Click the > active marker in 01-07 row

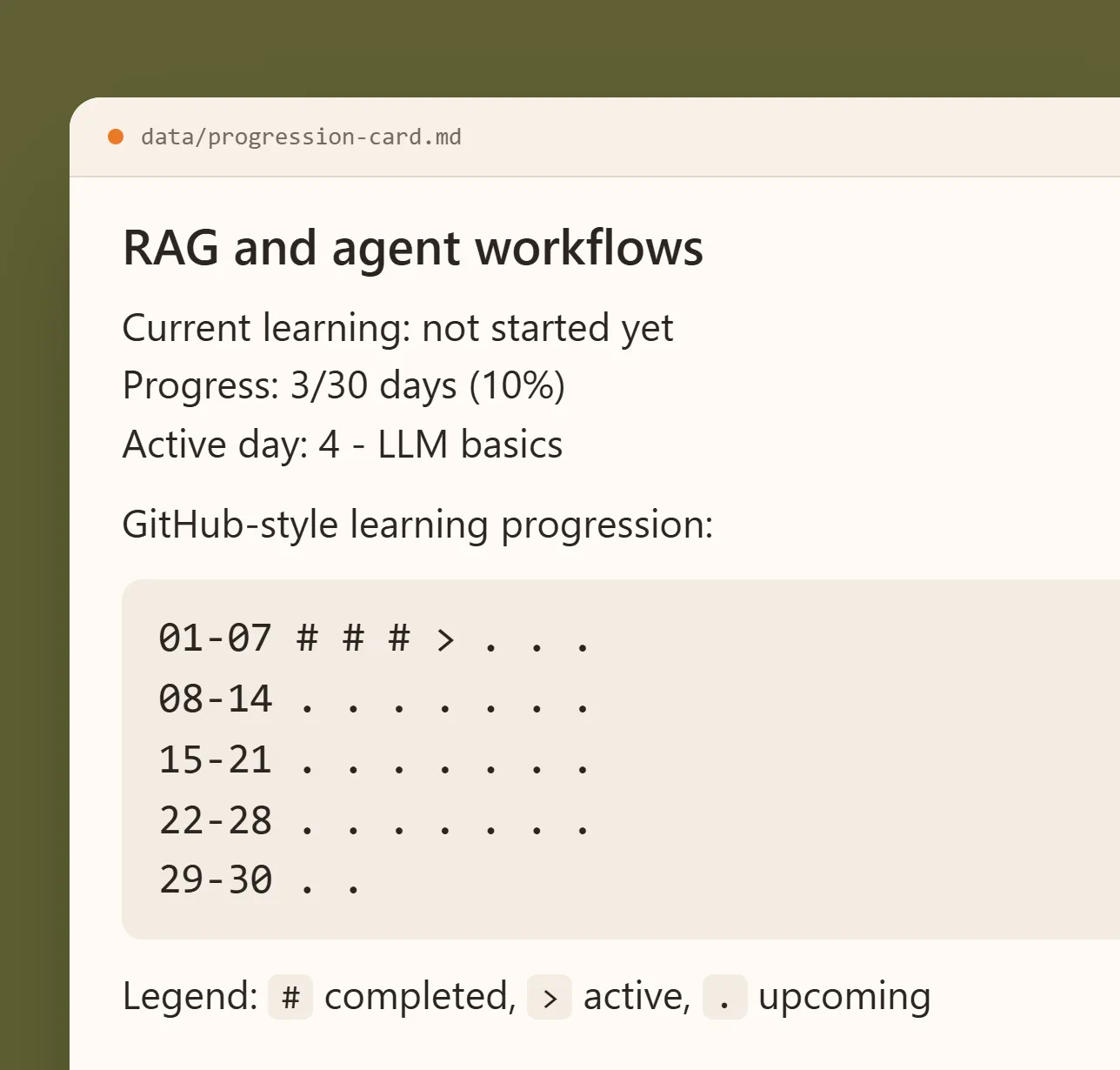445,640
